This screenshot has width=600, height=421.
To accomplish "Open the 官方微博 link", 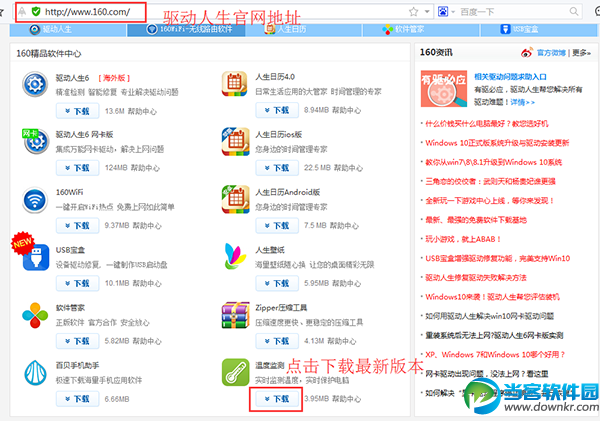I will click(x=551, y=53).
